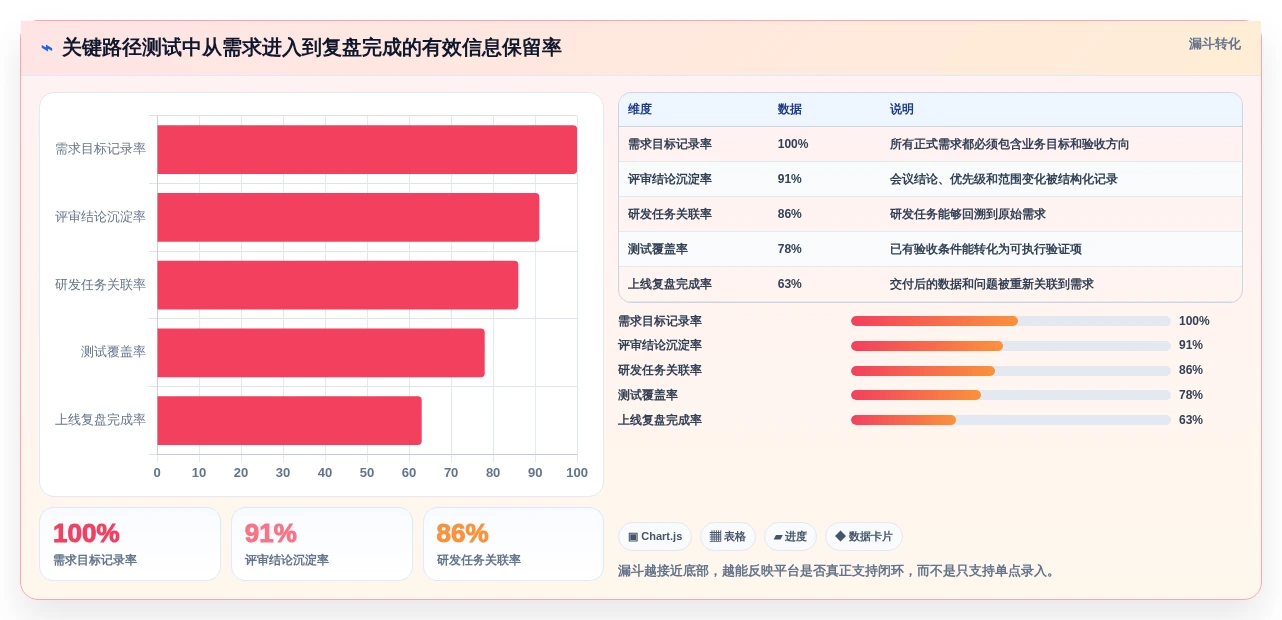Click the 测试覆盖率 78% progress bar
Image resolution: width=1282 pixels, height=620 pixels.
click(1011, 395)
